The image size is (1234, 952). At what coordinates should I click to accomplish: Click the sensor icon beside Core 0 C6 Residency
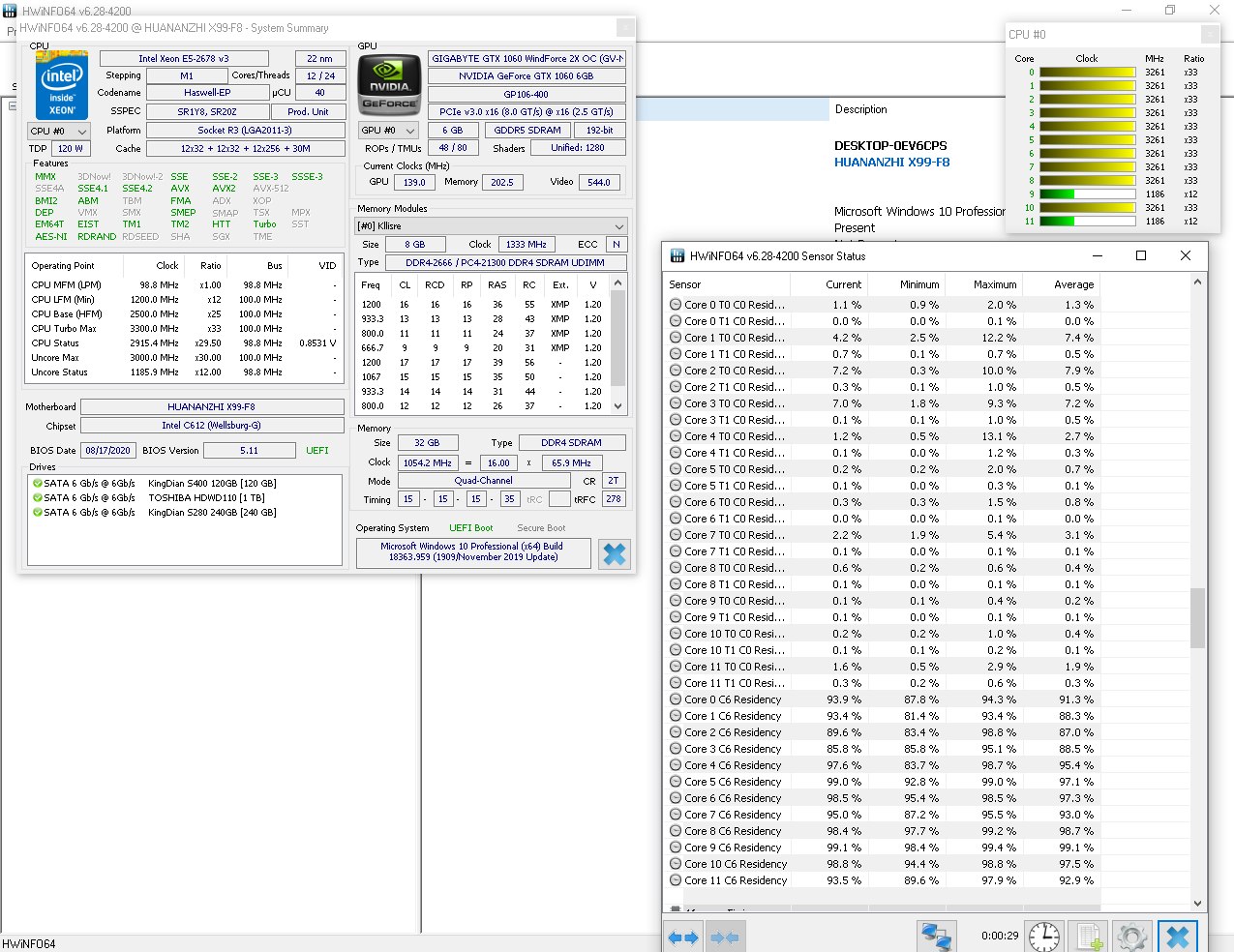coord(676,699)
